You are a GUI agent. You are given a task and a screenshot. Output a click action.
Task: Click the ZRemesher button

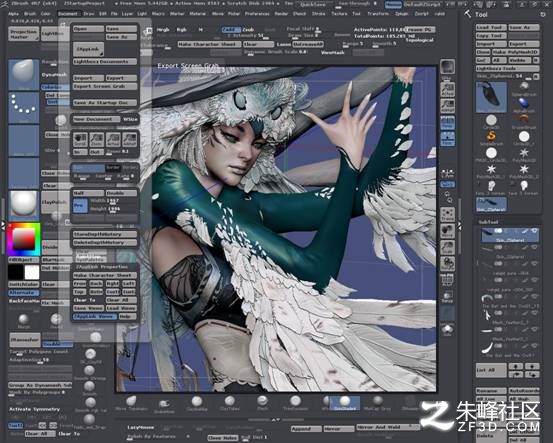25,340
